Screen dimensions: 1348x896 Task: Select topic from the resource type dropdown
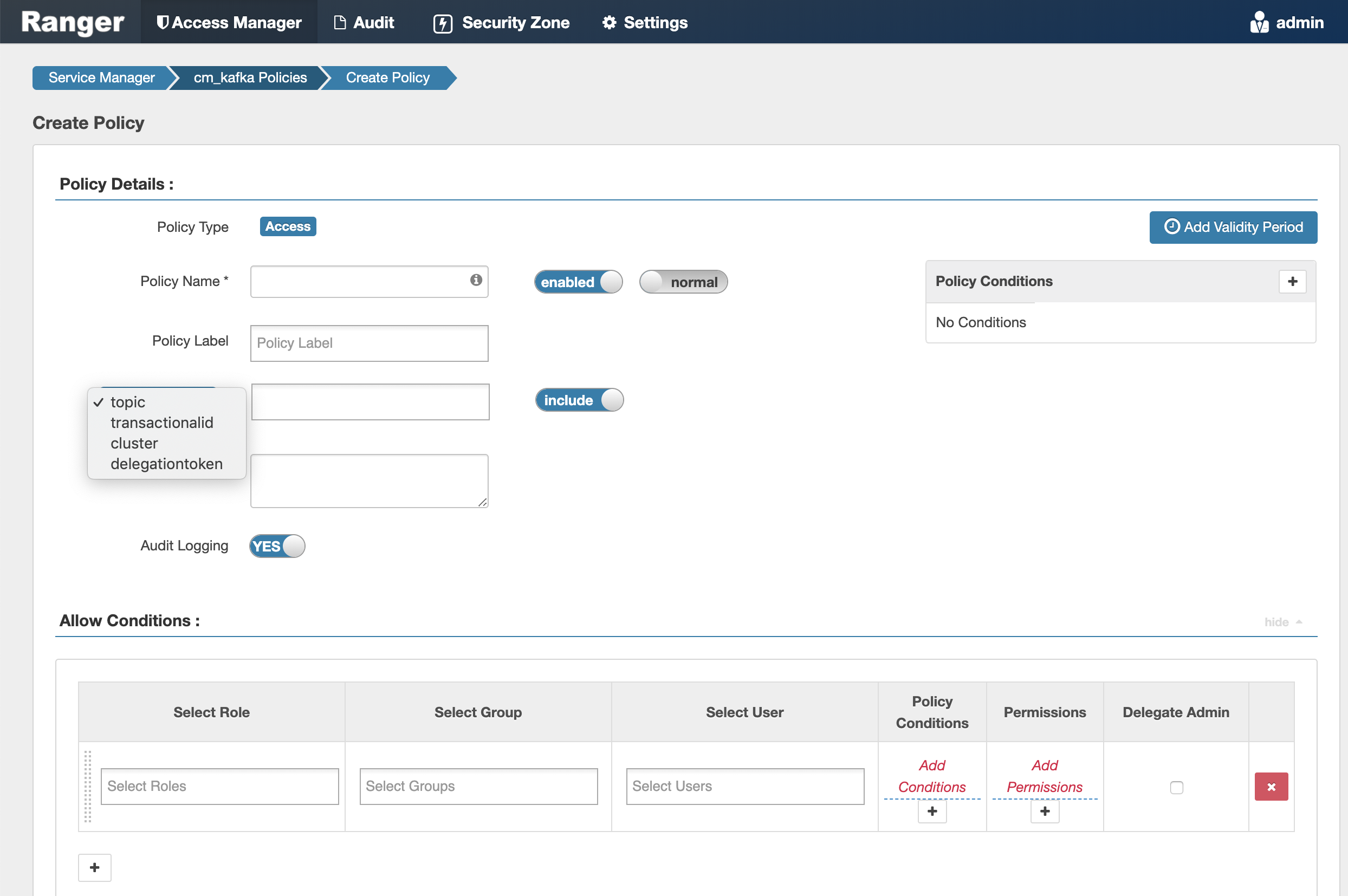coord(128,402)
